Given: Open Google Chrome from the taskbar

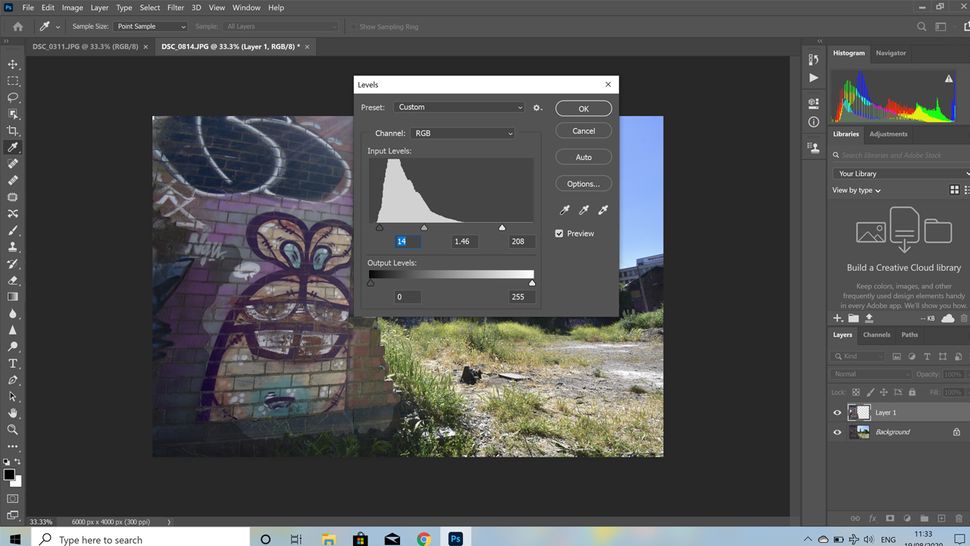Looking at the screenshot, I should click(424, 539).
